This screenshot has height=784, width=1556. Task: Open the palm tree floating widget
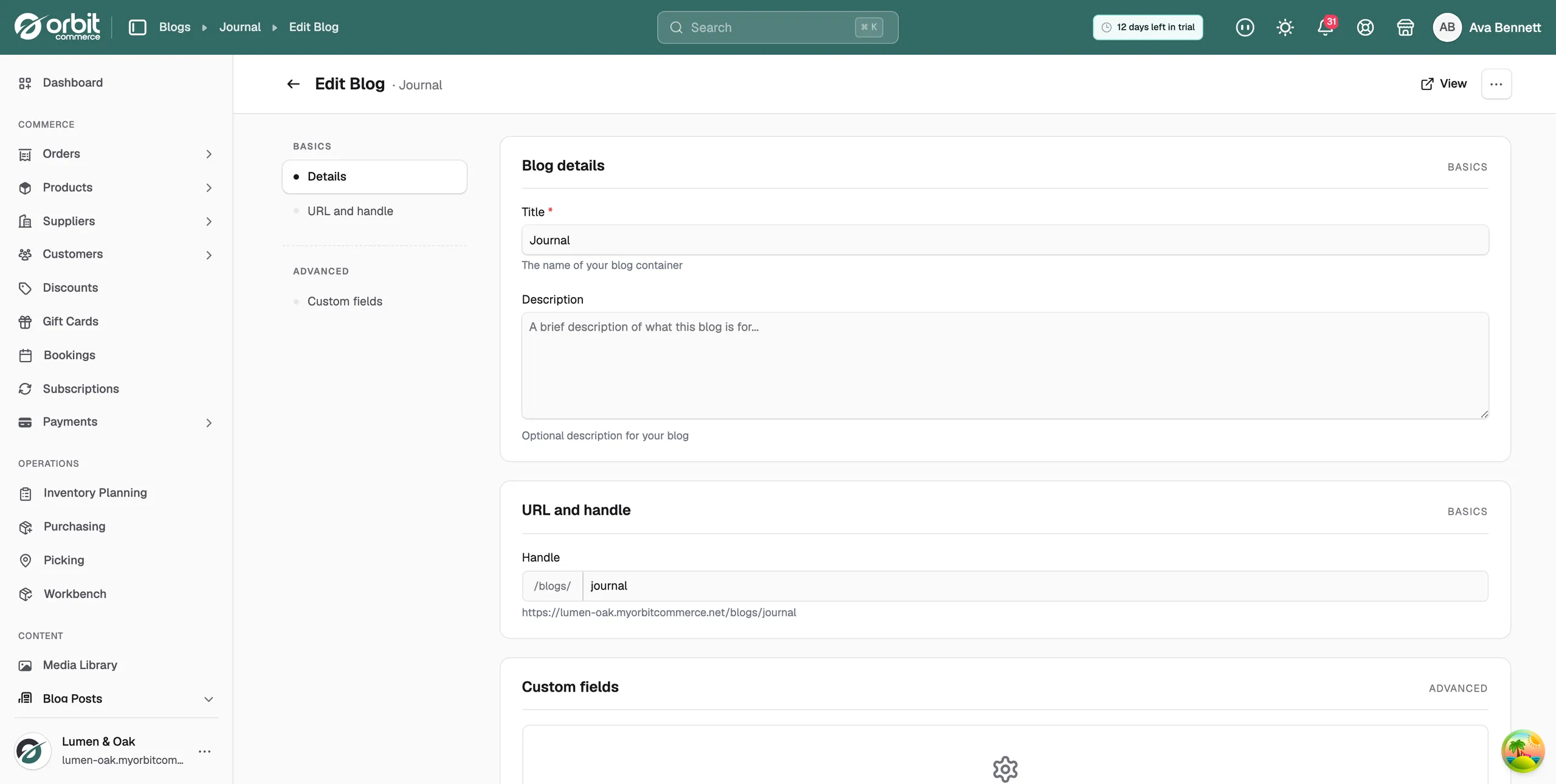click(1523, 751)
